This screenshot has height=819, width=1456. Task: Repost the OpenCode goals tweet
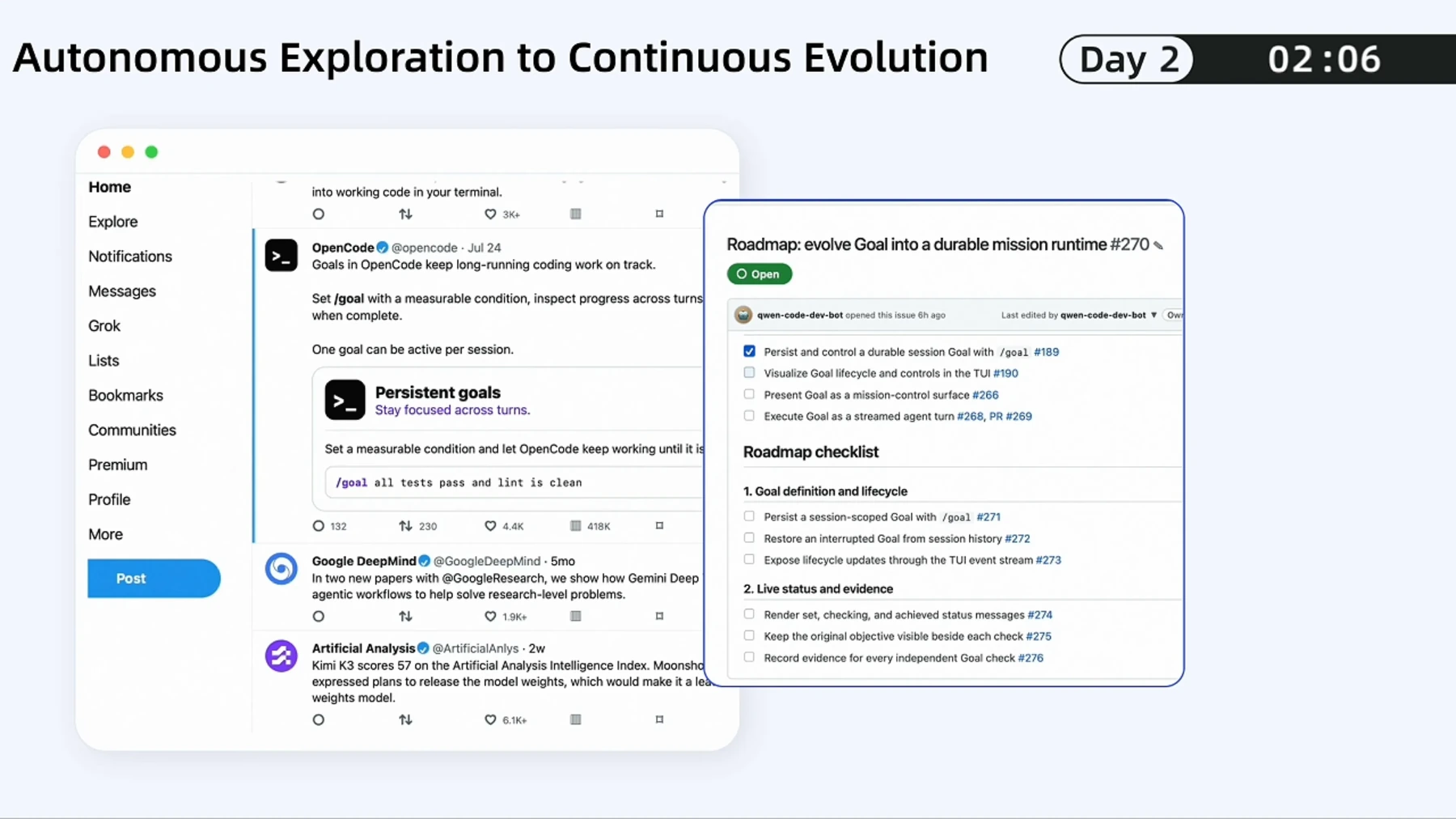click(x=405, y=526)
